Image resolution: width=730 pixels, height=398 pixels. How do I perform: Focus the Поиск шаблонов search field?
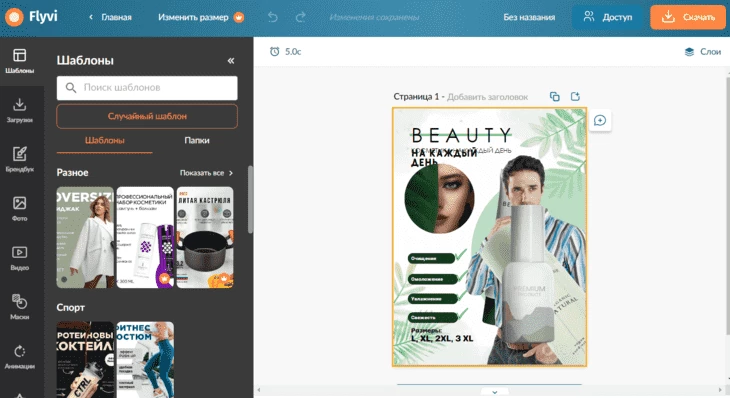[x=147, y=88]
